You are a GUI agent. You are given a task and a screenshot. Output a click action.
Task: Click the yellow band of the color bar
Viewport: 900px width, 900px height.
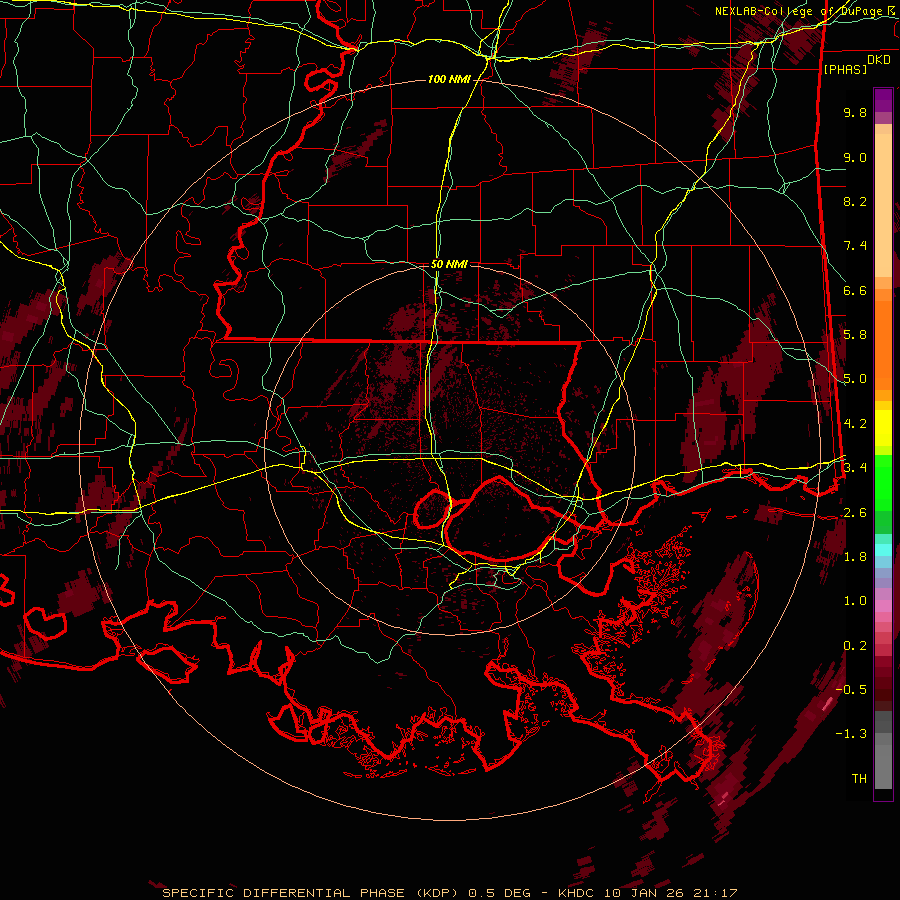[883, 428]
